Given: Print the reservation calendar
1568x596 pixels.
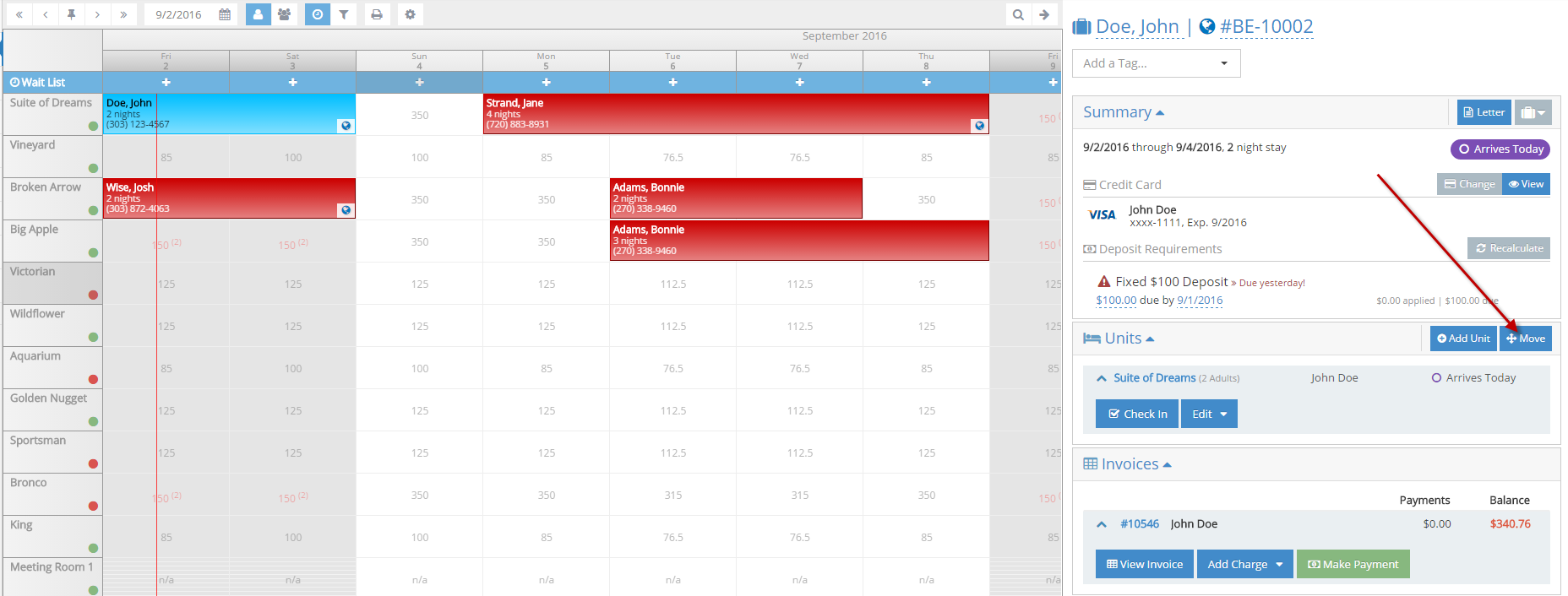Looking at the screenshot, I should tap(377, 14).
